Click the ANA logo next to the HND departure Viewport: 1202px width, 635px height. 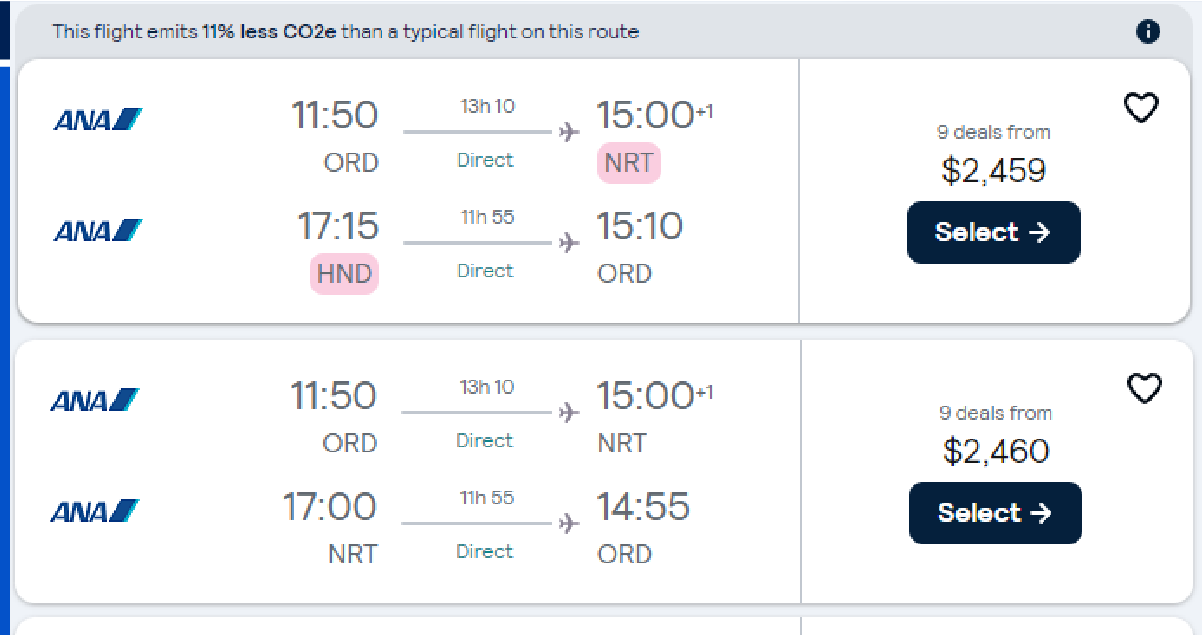pyautogui.click(x=97, y=229)
